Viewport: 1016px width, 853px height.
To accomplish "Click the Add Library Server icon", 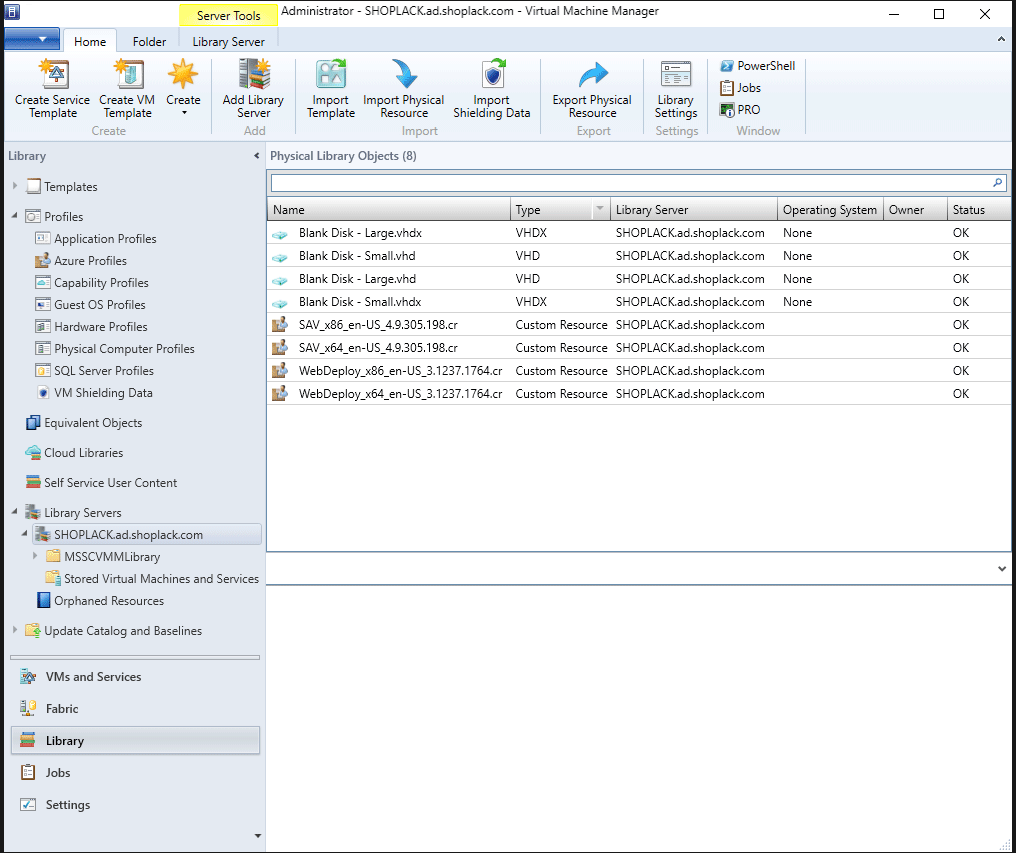I will pyautogui.click(x=253, y=74).
